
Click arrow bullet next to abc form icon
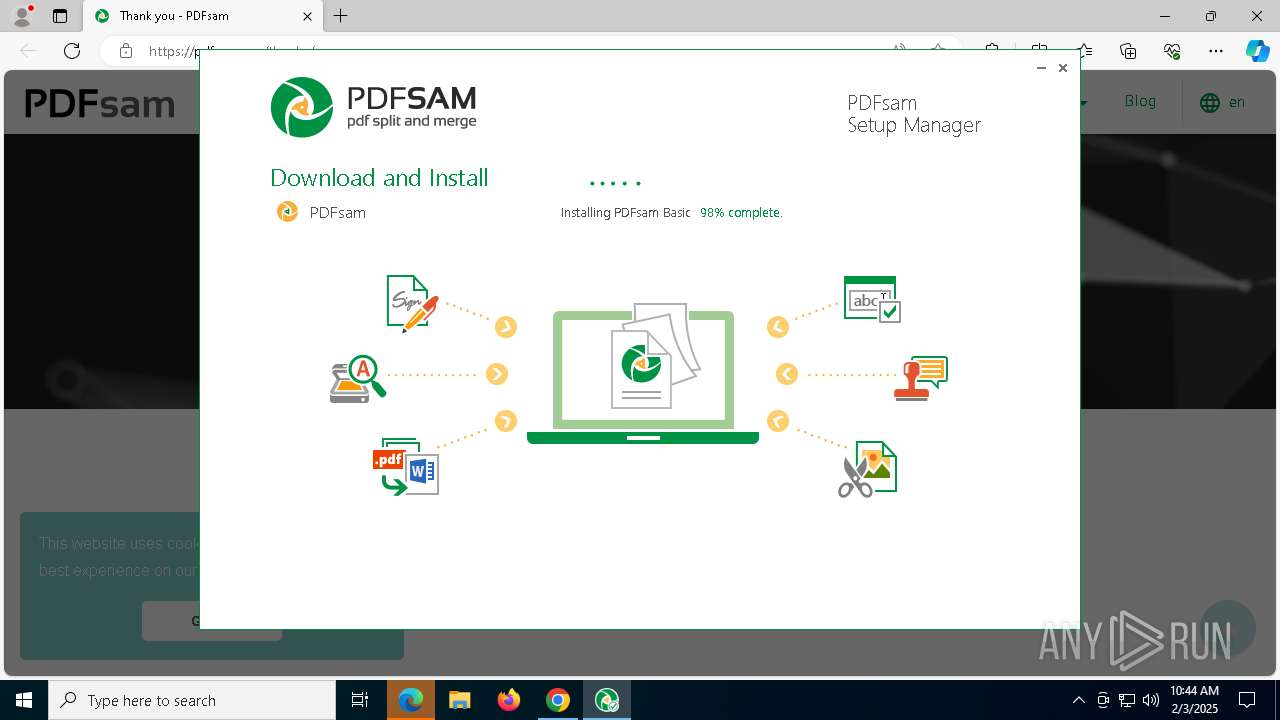(778, 327)
